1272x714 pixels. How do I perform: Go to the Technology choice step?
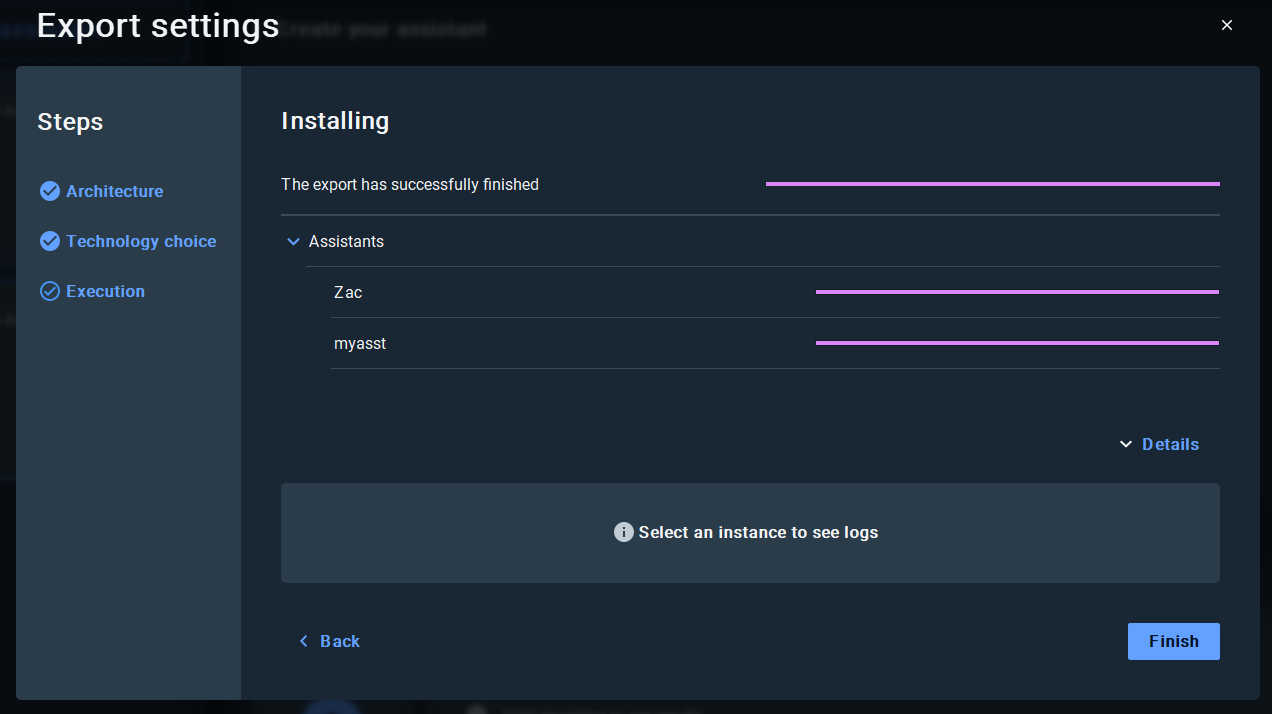click(x=141, y=241)
